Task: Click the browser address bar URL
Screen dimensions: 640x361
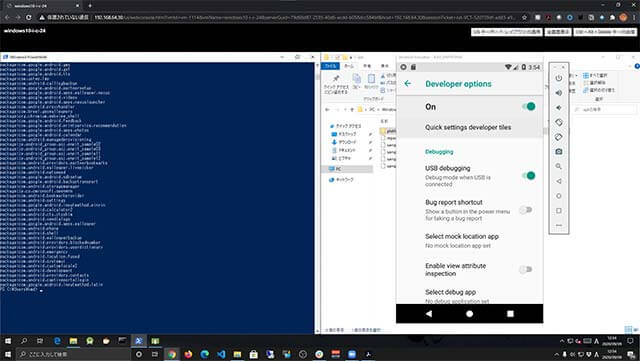Action: [304, 17]
